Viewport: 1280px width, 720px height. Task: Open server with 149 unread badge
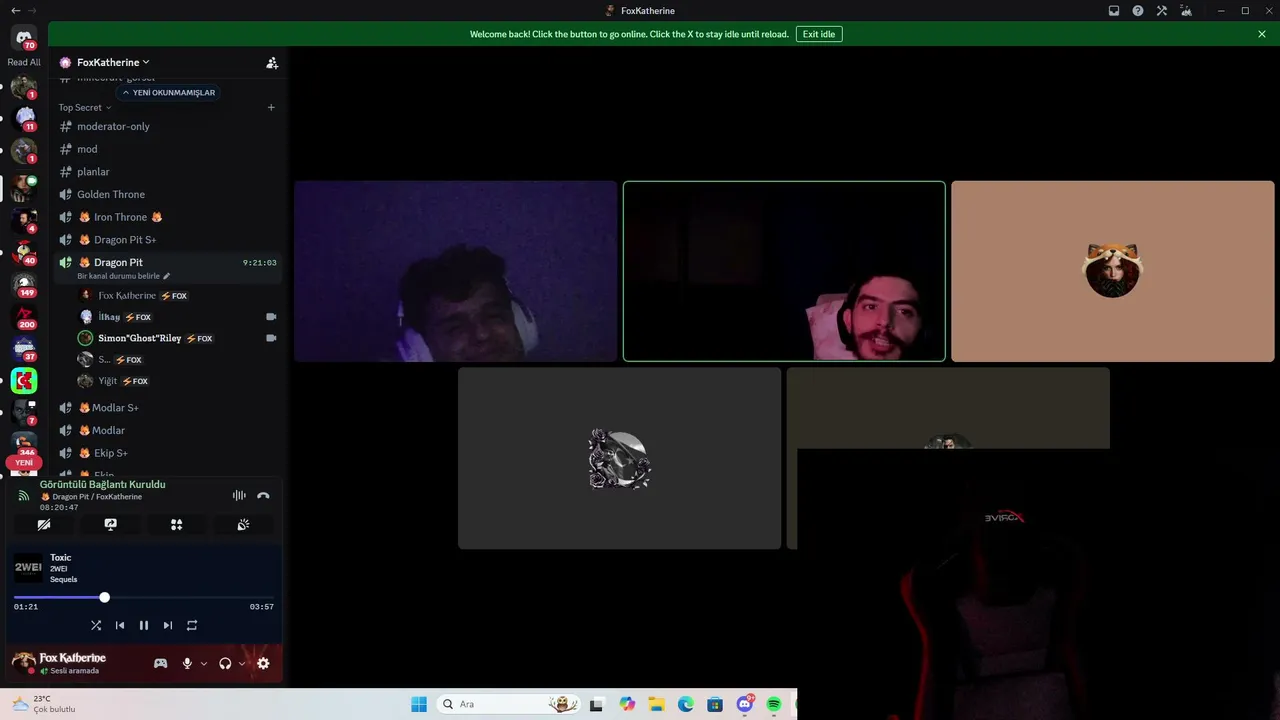[24, 285]
